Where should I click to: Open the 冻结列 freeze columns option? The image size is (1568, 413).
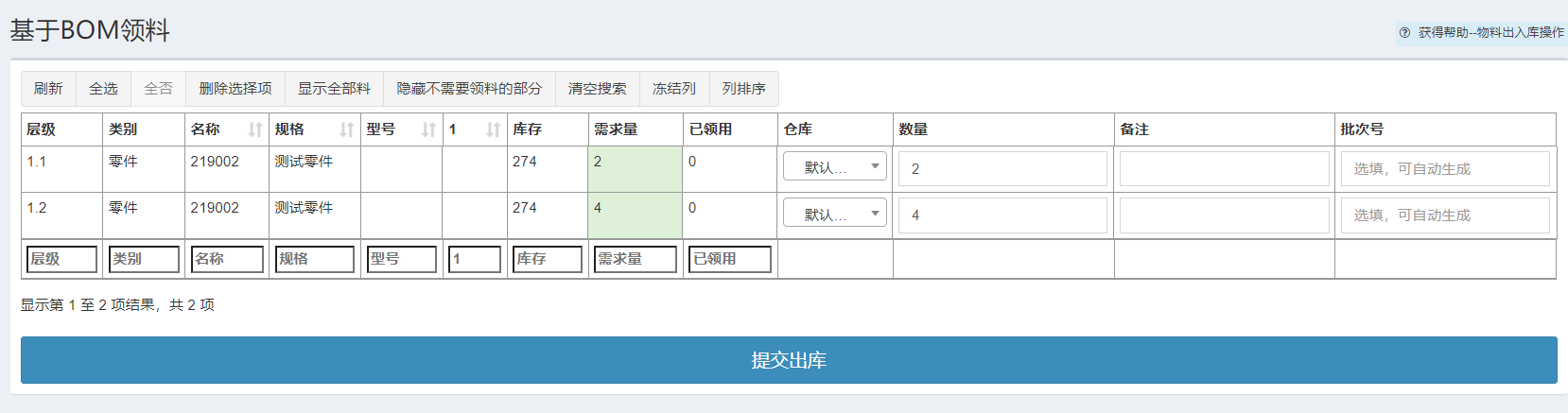tap(673, 88)
